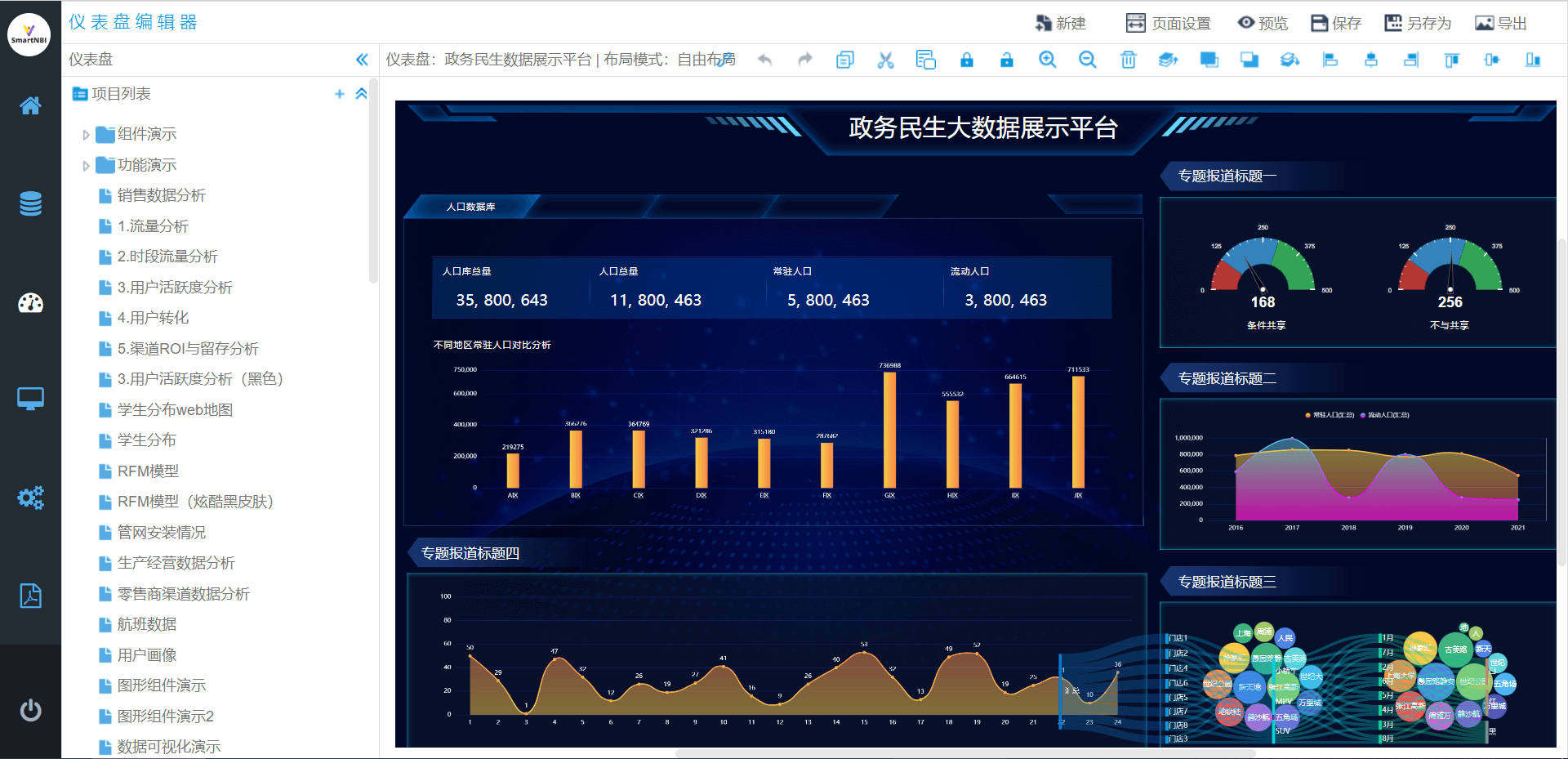Select the 专题报道标题三 header
The width and height of the screenshot is (1568, 759).
(1227, 582)
